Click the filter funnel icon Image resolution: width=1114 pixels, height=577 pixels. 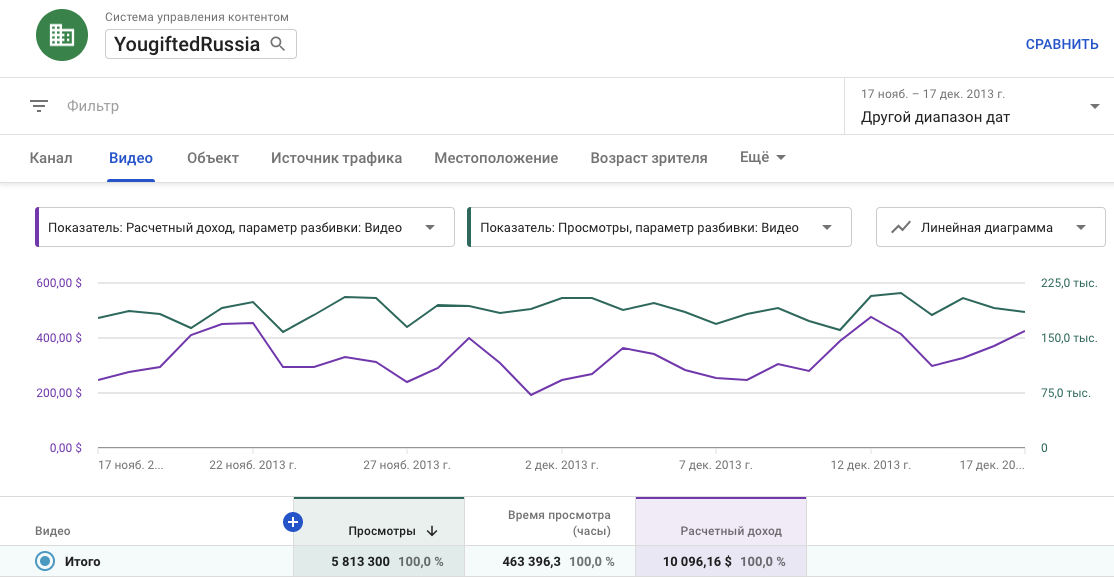point(38,105)
